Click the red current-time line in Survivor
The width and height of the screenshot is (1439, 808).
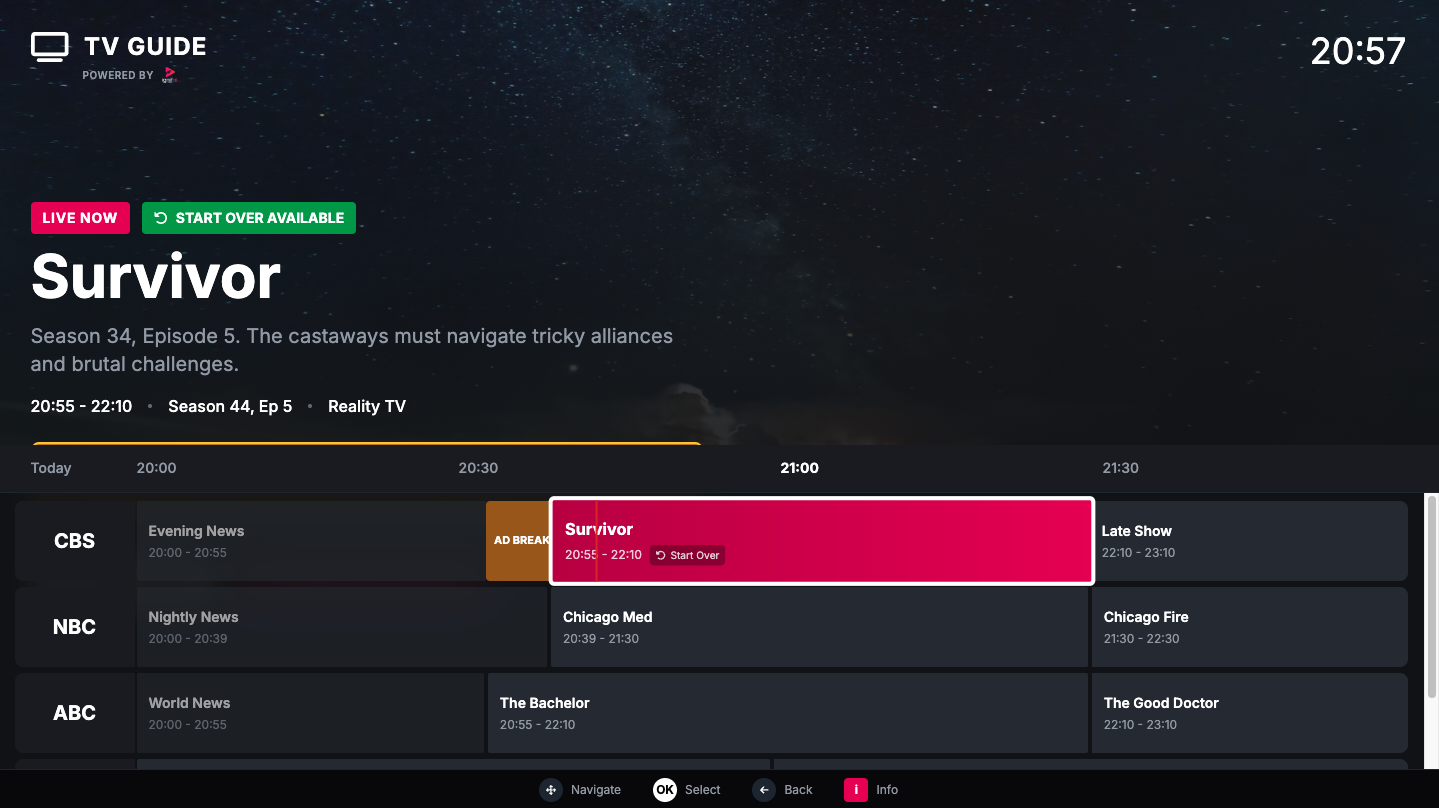(596, 541)
